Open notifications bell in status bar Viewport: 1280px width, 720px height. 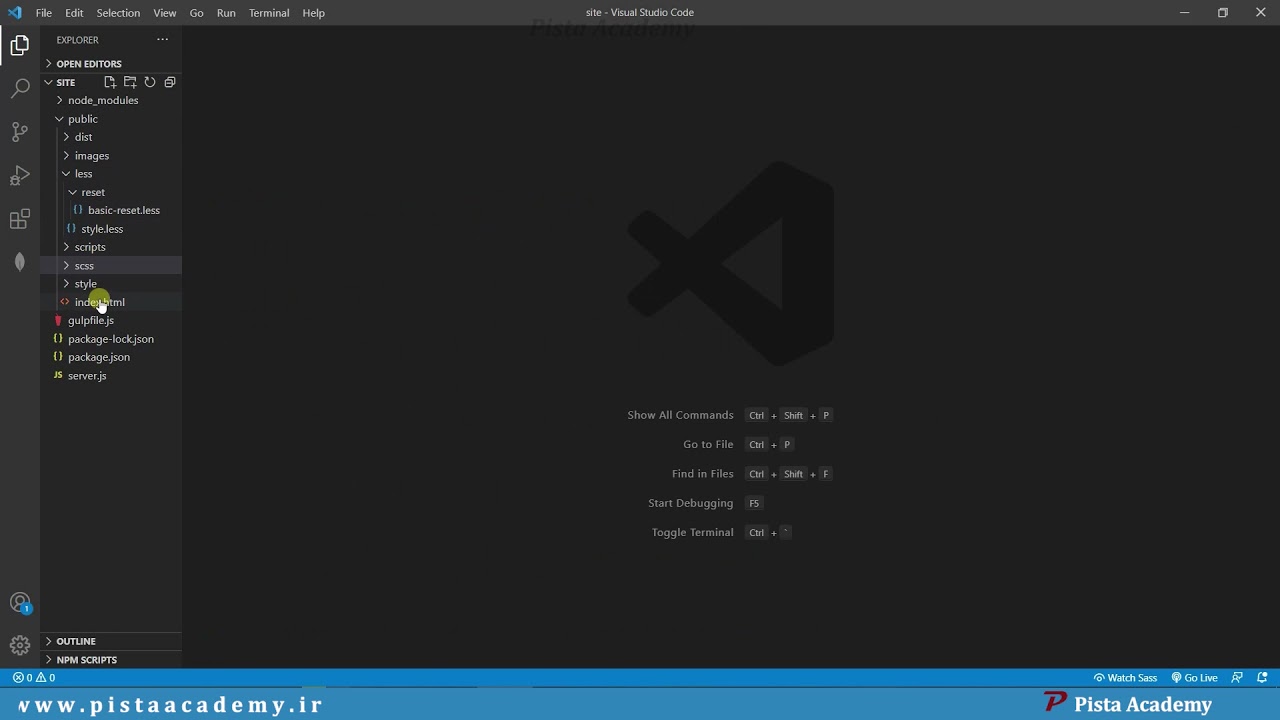[1262, 678]
